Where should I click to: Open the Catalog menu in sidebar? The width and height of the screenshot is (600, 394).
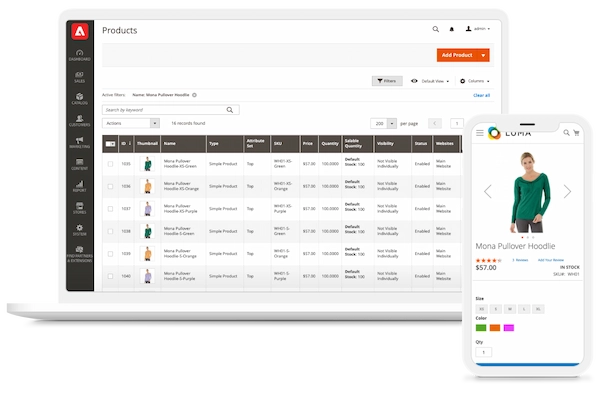[x=80, y=99]
